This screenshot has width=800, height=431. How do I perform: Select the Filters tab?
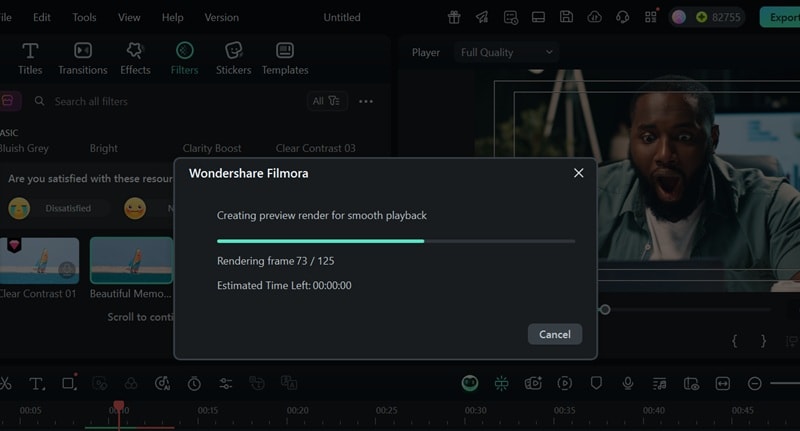tap(184, 59)
